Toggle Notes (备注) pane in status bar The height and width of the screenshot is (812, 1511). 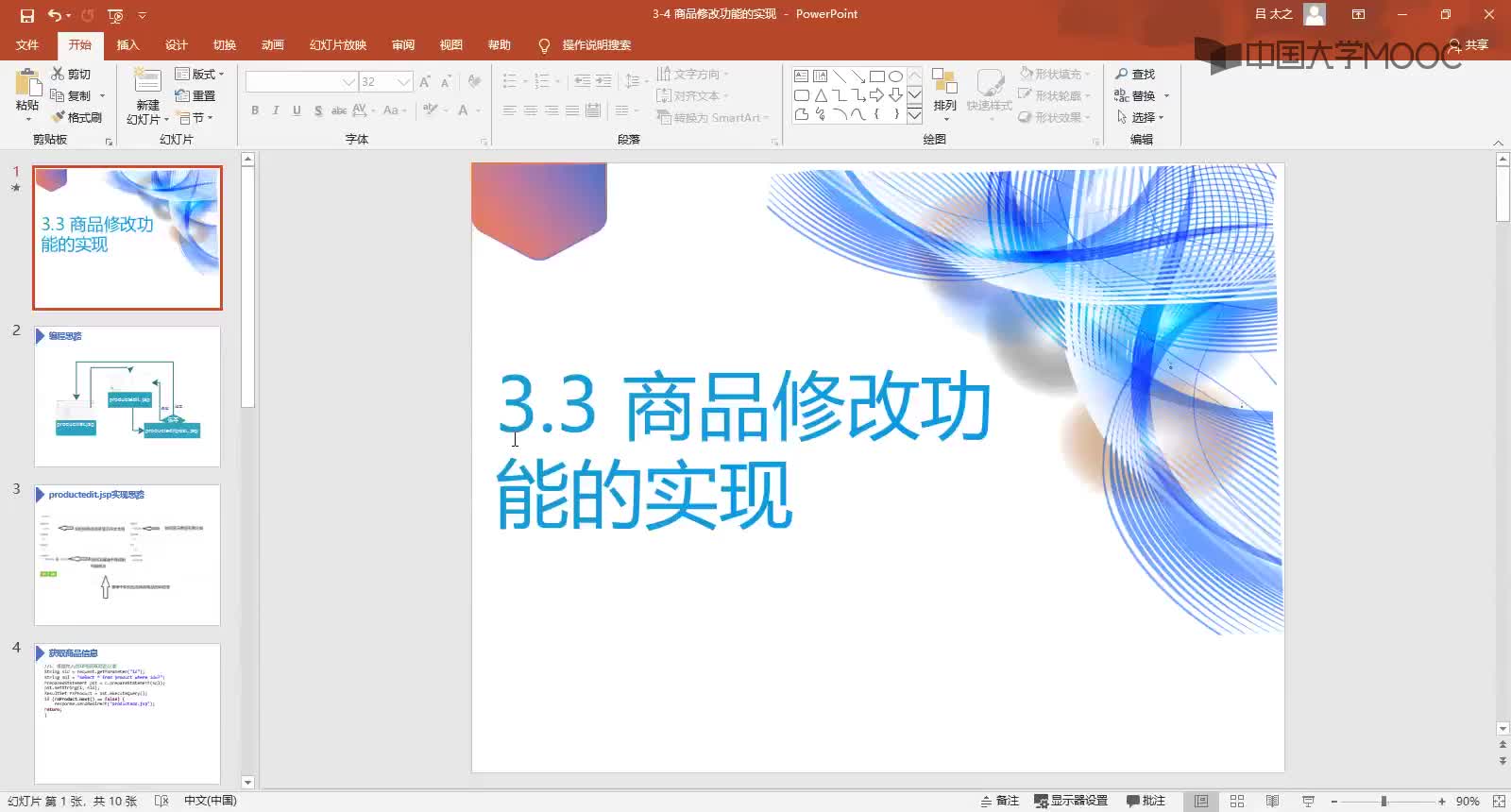tap(1000, 801)
